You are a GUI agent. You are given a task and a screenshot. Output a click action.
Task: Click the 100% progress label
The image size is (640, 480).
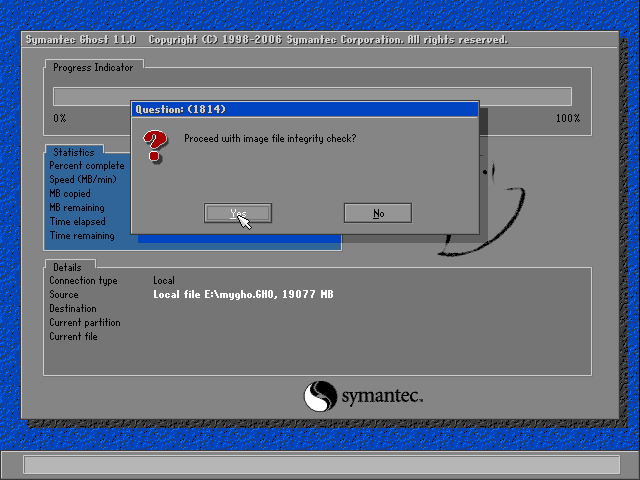point(568,118)
